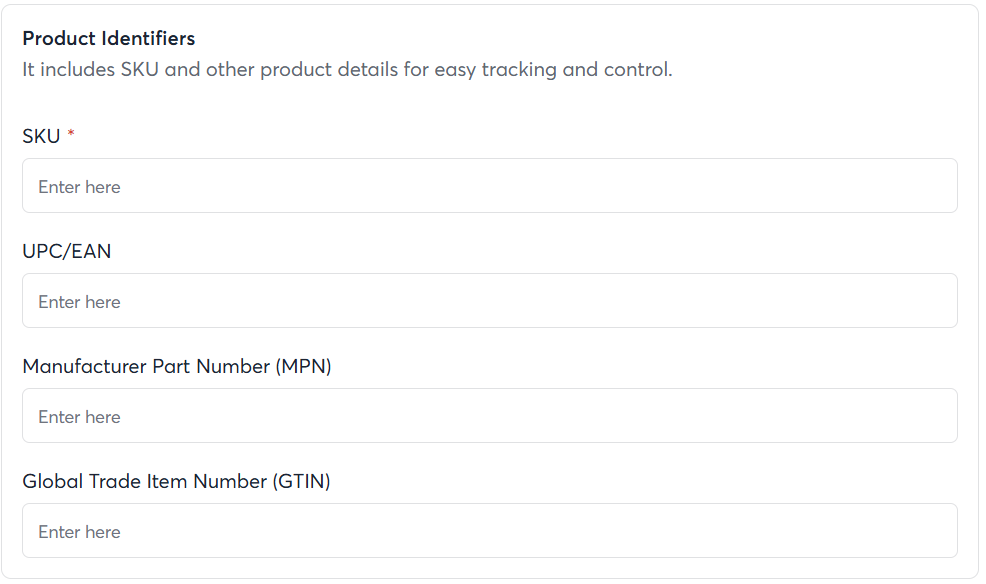Click "Enter here" placeholder in GTIN box
Viewport: 986px width, 584px height.
[x=79, y=532]
